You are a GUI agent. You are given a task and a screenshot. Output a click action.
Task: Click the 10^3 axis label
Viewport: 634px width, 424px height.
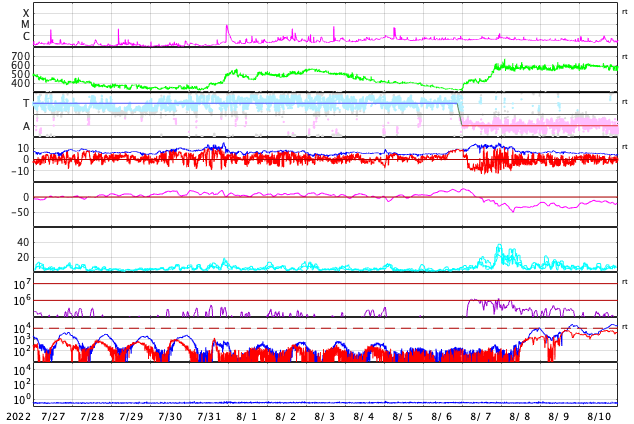(22, 340)
